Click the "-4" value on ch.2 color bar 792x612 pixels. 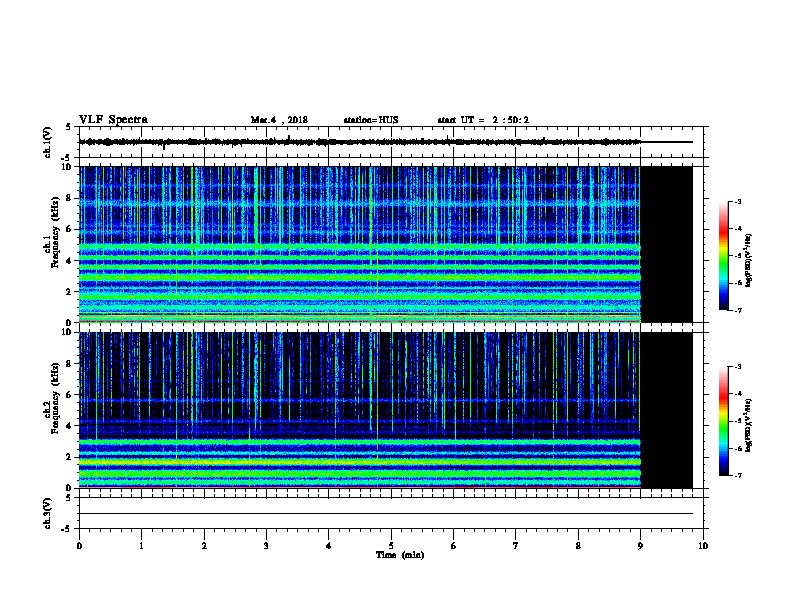[737, 394]
